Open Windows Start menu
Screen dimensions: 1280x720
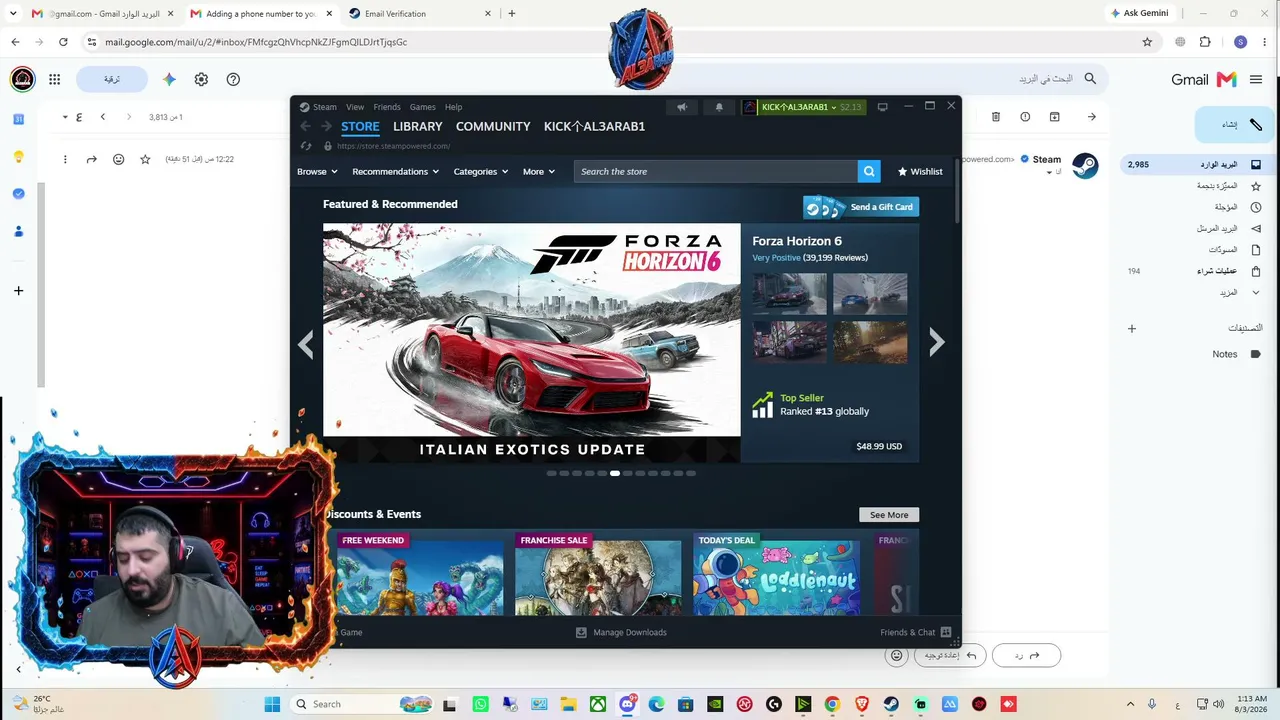(272, 704)
